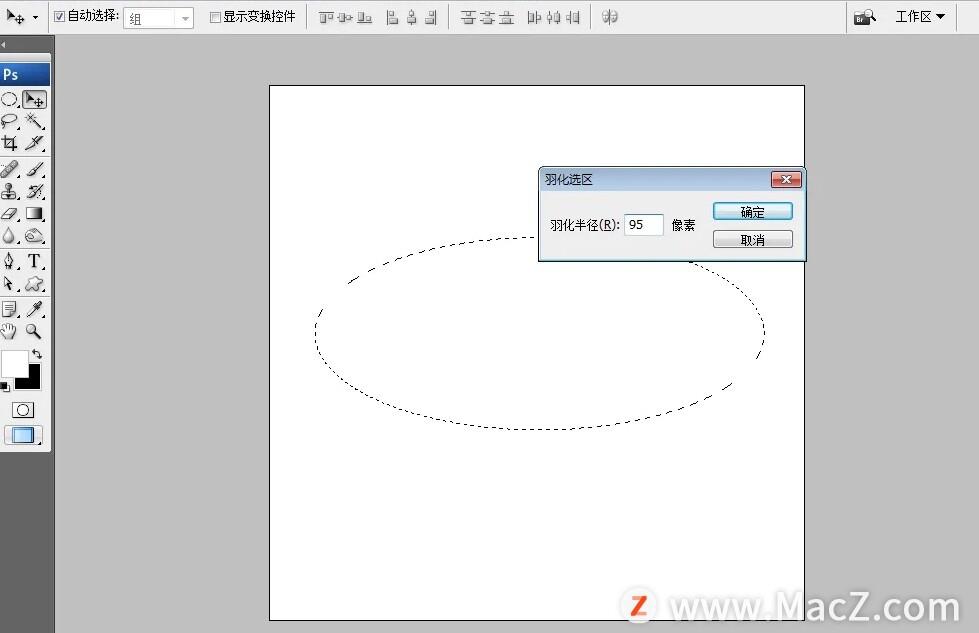The height and width of the screenshot is (633, 979).
Task: Select the Healing Brush tool
Action: [9, 169]
